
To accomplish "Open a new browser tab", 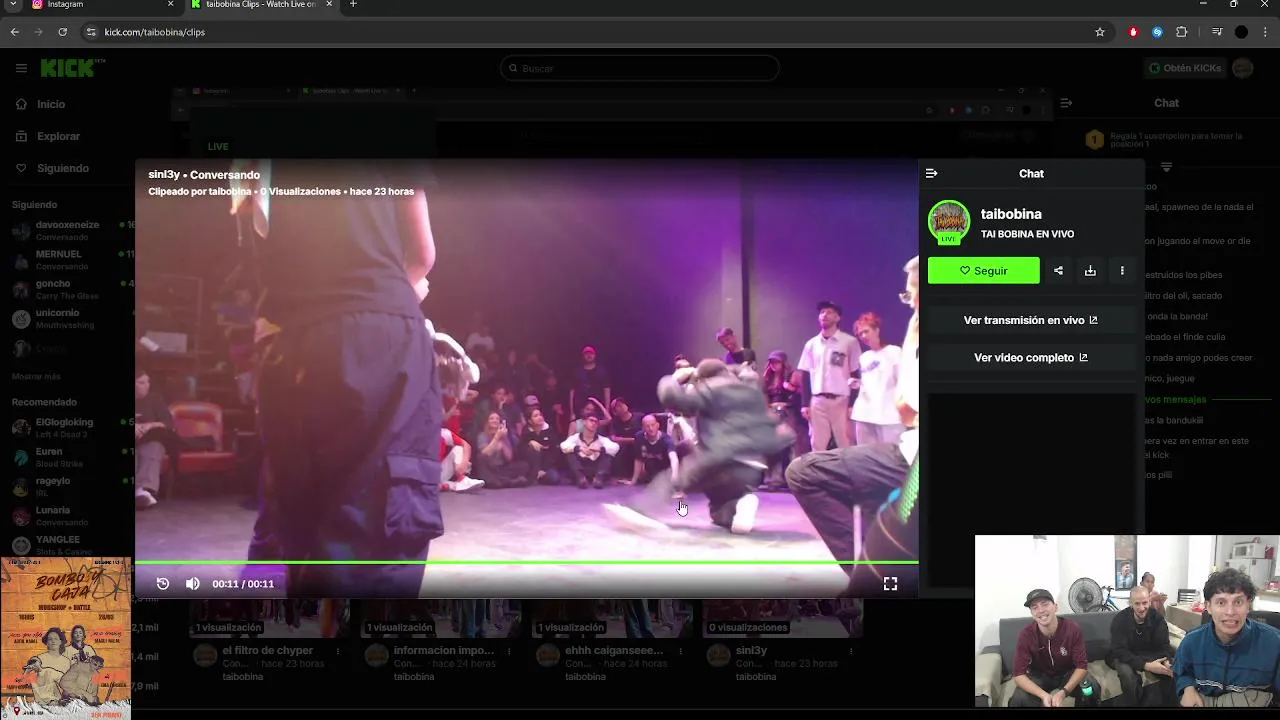I will click(x=353, y=5).
